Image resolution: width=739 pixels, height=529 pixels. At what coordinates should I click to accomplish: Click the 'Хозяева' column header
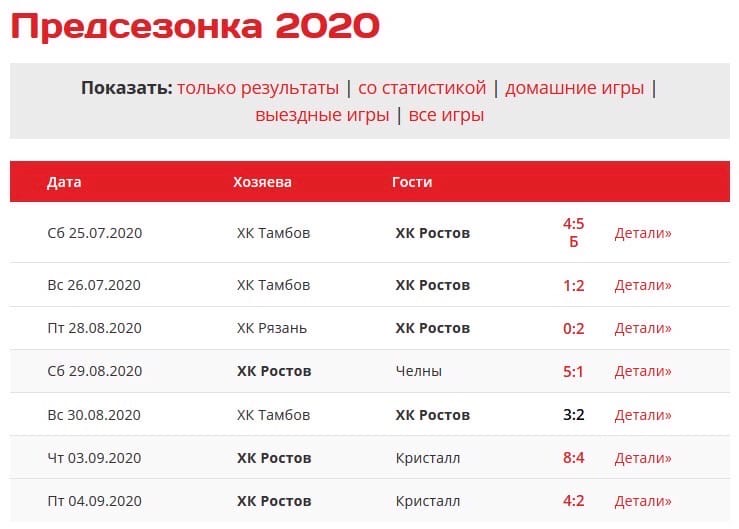pyautogui.click(x=262, y=182)
